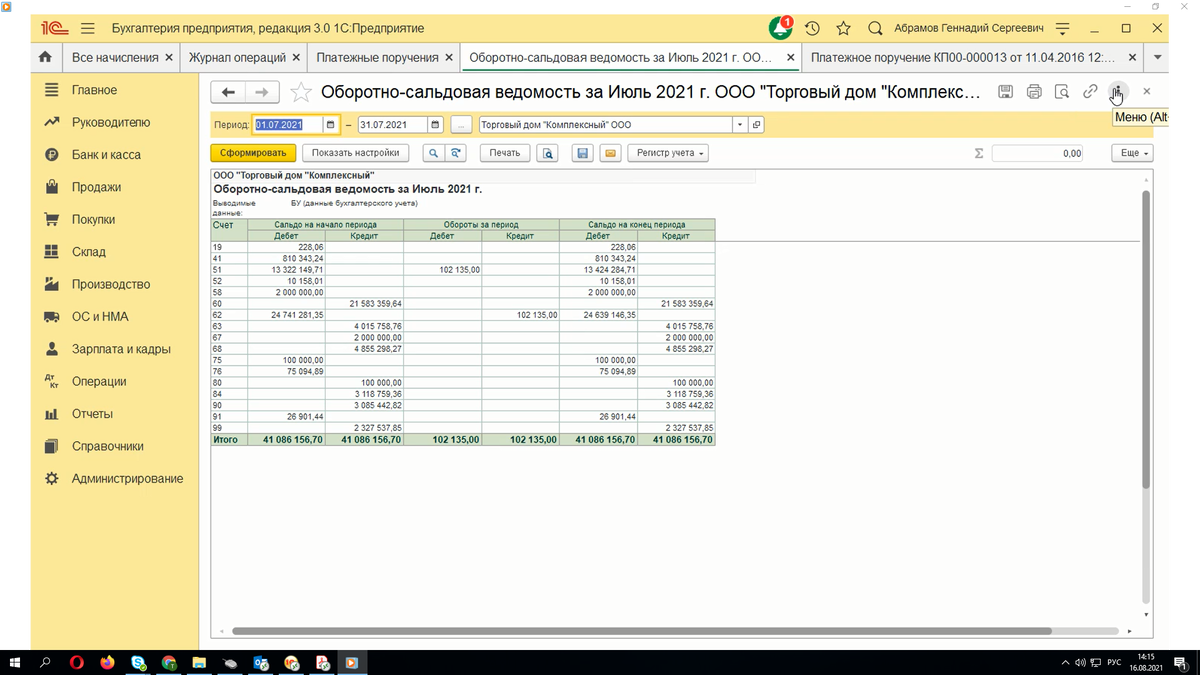
Task: Click the period end date field
Action: (x=393, y=125)
